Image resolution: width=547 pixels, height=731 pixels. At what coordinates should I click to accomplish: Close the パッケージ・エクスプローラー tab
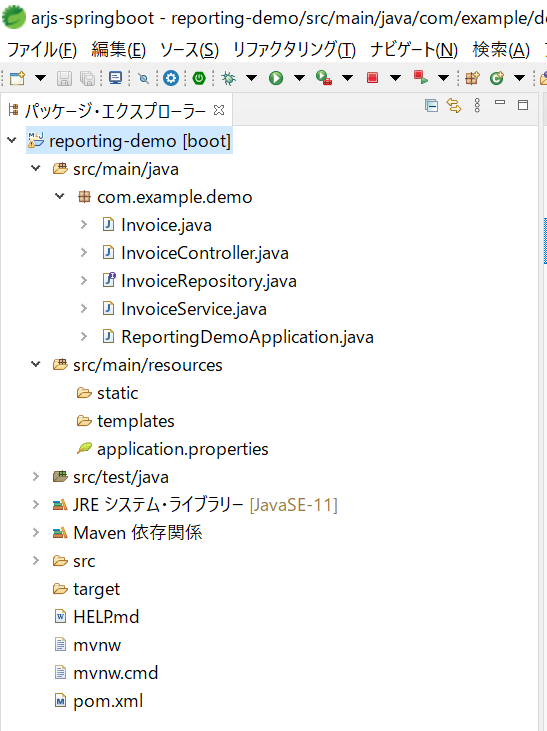tap(219, 110)
